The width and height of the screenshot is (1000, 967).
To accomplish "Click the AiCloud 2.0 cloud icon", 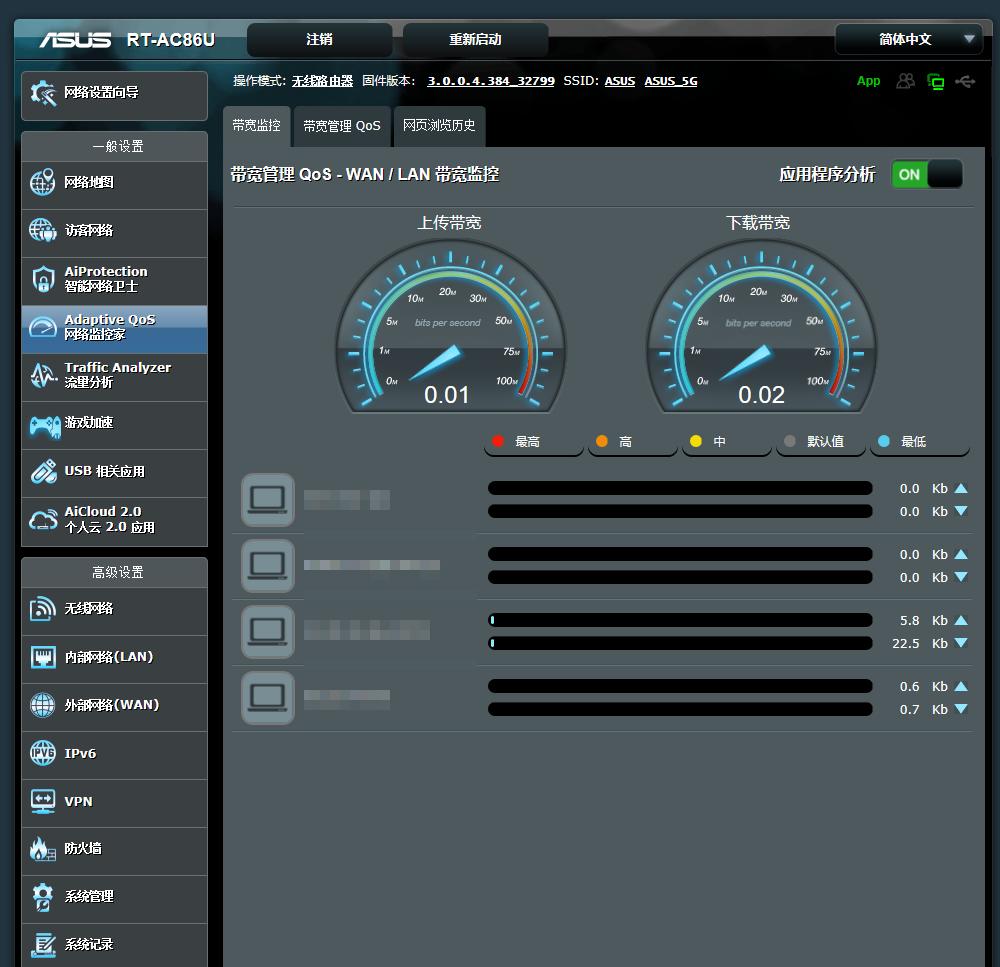I will (x=42, y=520).
